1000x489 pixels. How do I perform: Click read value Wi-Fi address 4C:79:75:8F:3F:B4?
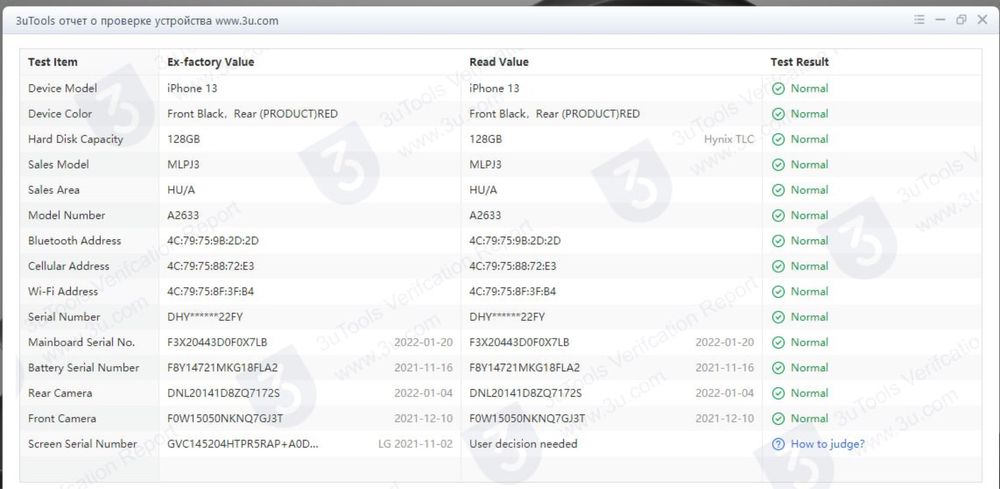[x=513, y=291]
